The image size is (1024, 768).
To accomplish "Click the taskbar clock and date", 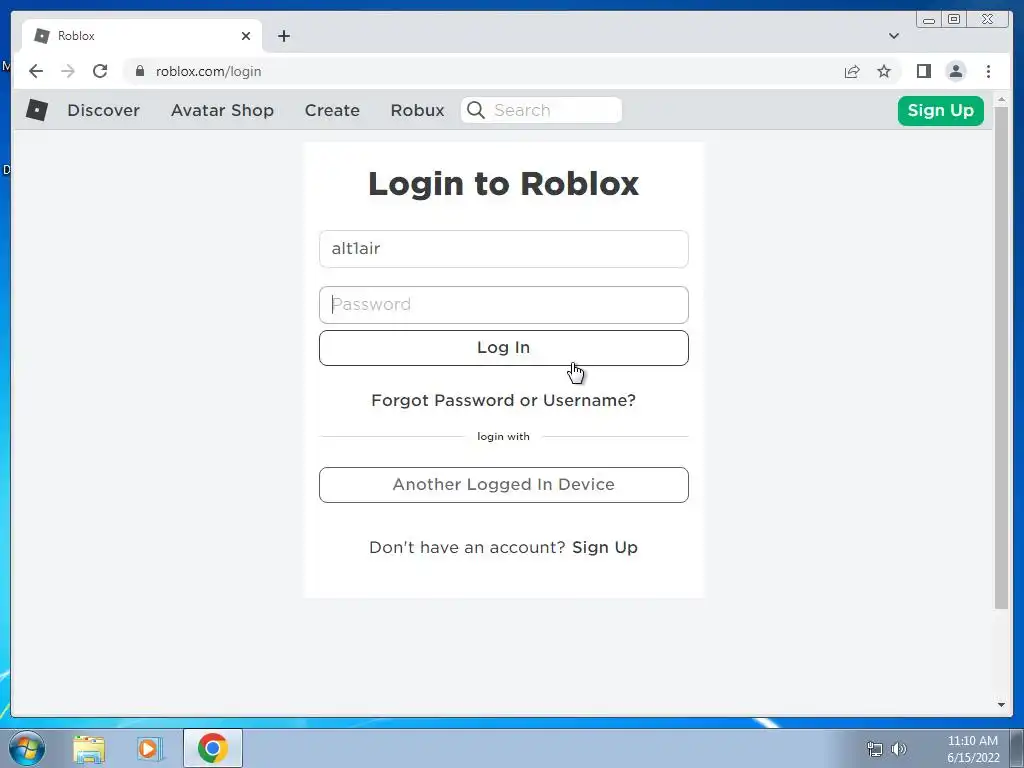I will [973, 749].
